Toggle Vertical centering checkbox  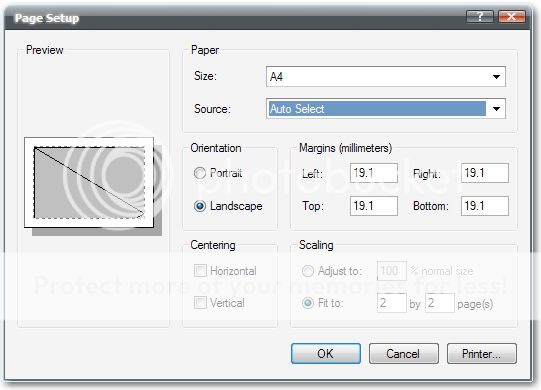point(200,303)
